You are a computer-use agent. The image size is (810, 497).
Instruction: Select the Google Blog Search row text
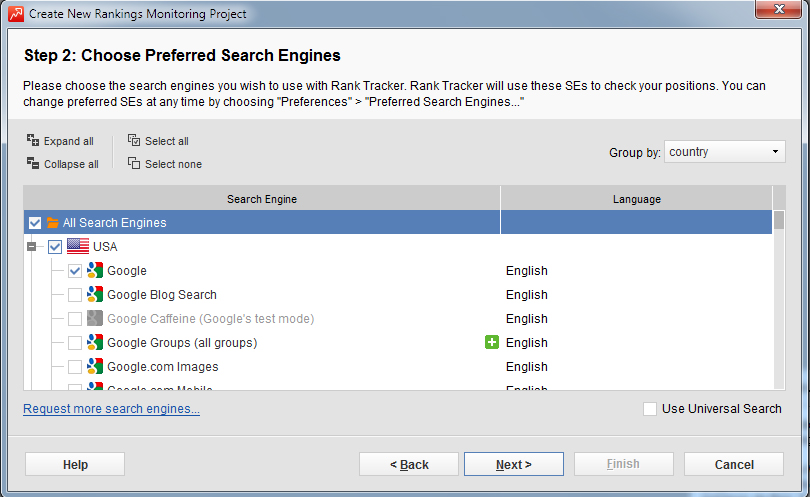click(162, 294)
